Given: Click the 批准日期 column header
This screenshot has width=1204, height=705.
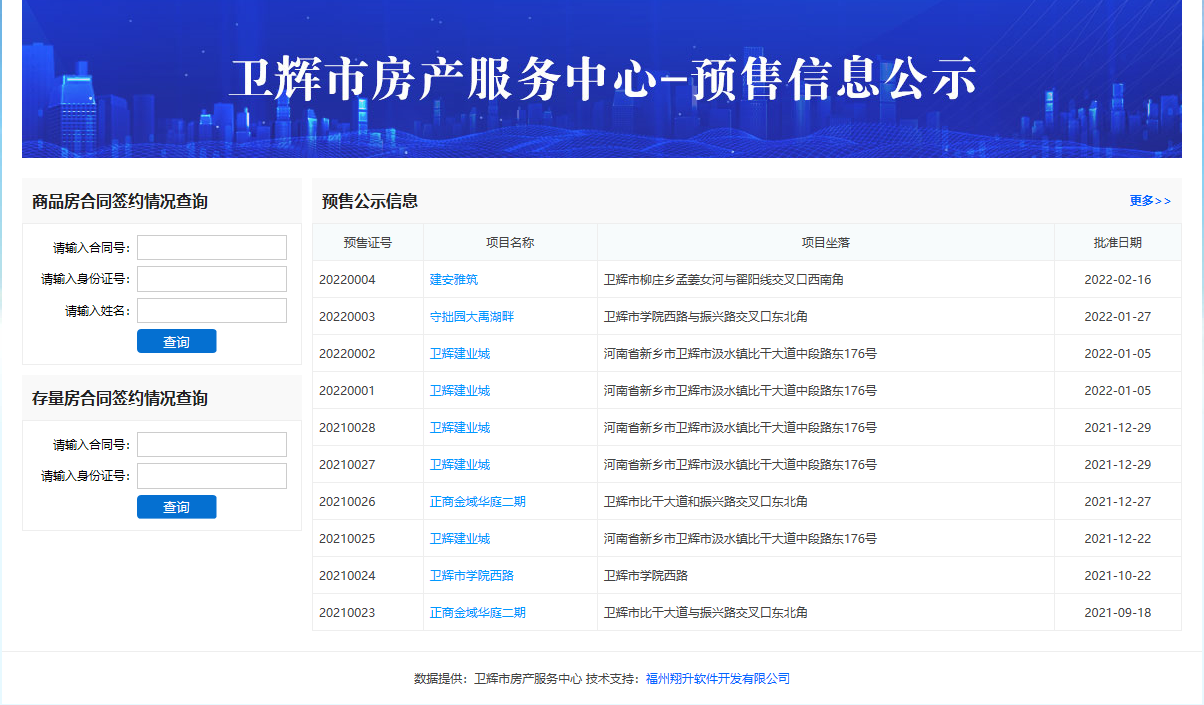Looking at the screenshot, I should coord(1117,243).
